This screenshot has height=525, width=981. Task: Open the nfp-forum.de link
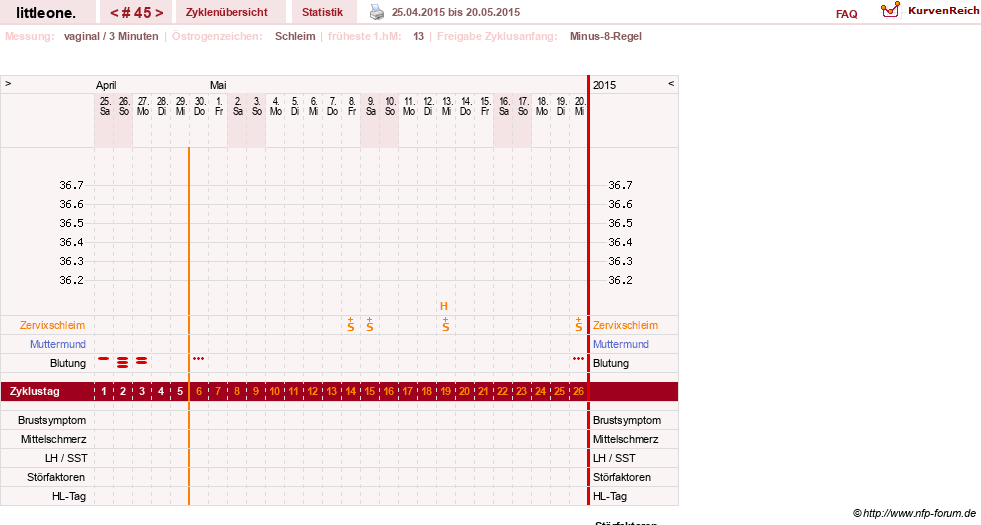919,513
